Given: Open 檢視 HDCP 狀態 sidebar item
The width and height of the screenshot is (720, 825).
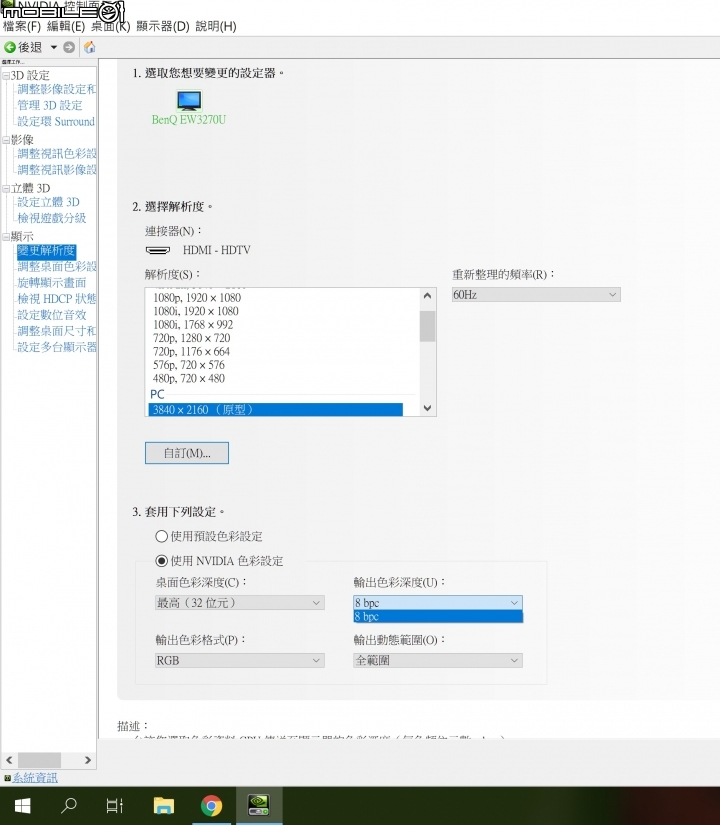Looking at the screenshot, I should [x=56, y=299].
